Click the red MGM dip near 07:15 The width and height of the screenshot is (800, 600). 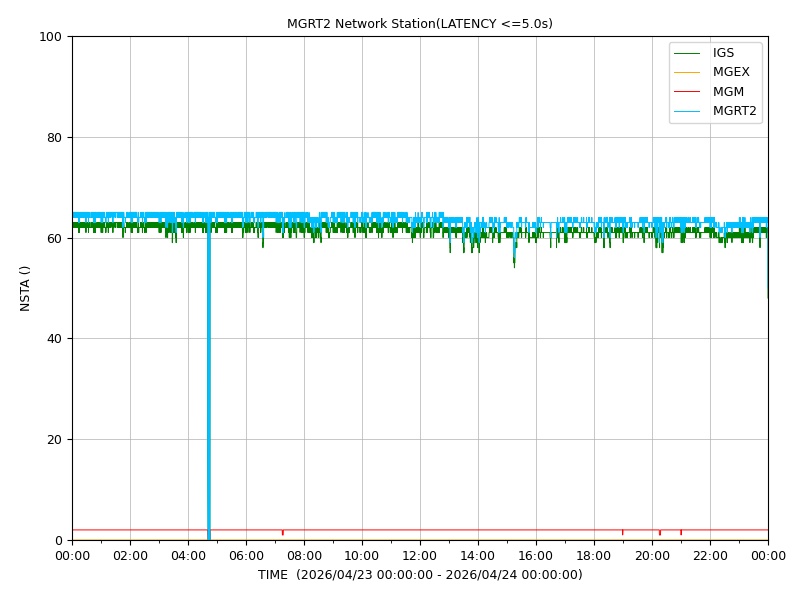tap(283, 532)
